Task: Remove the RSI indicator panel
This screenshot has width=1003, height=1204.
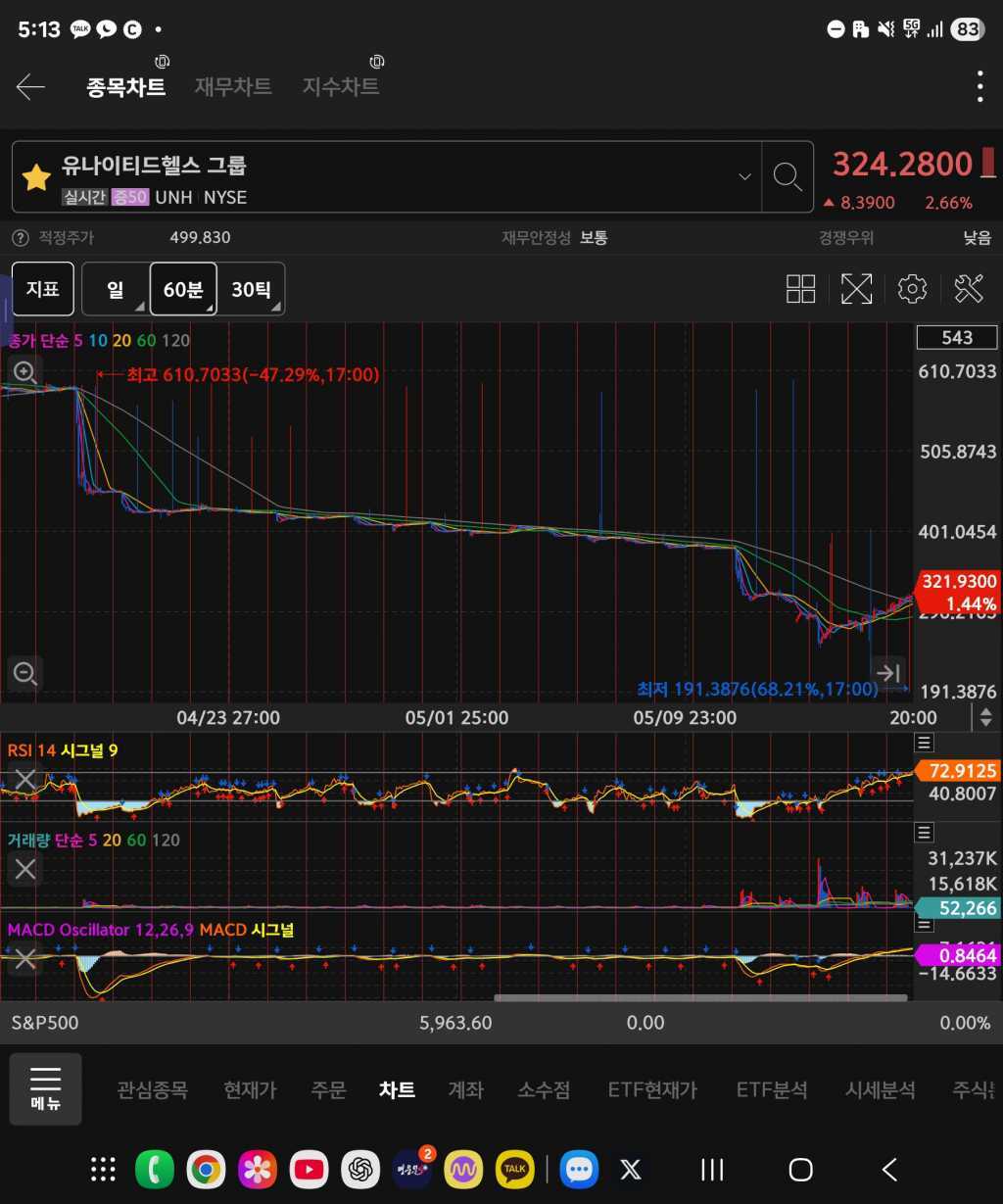Action: 24,780
